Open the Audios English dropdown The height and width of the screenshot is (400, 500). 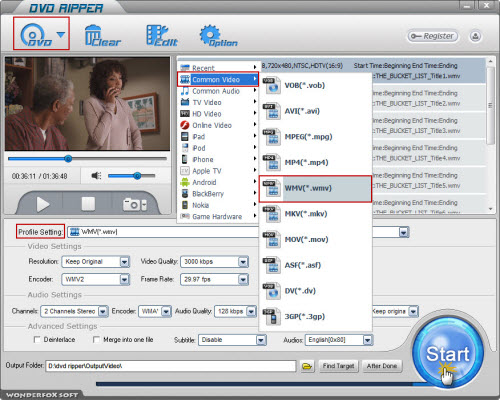pos(338,340)
